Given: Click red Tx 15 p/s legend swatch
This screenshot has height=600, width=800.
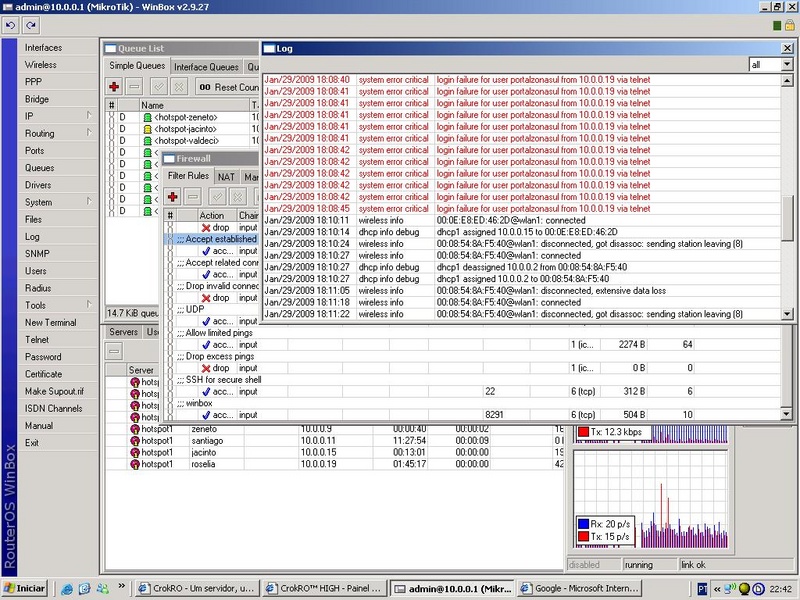Looking at the screenshot, I should pyautogui.click(x=583, y=537).
